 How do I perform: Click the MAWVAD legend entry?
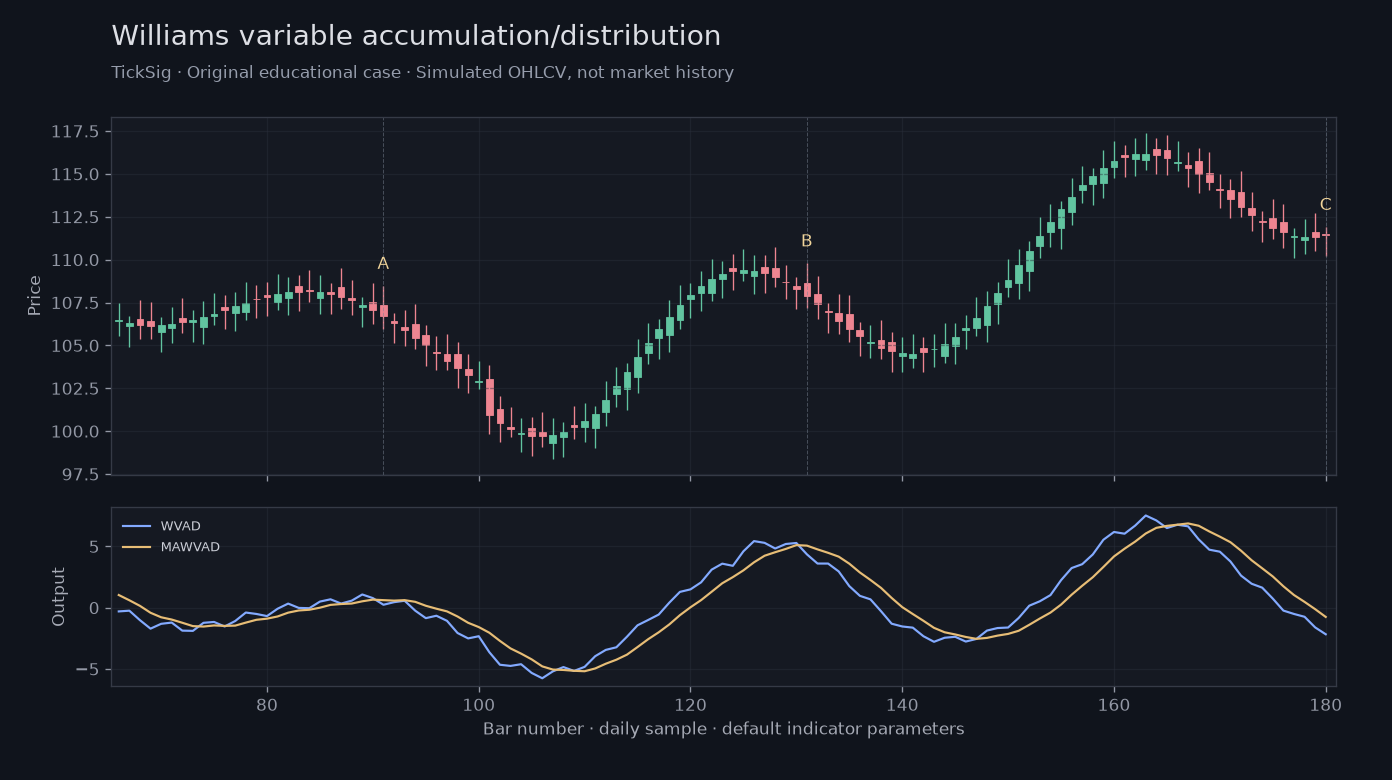(170, 547)
